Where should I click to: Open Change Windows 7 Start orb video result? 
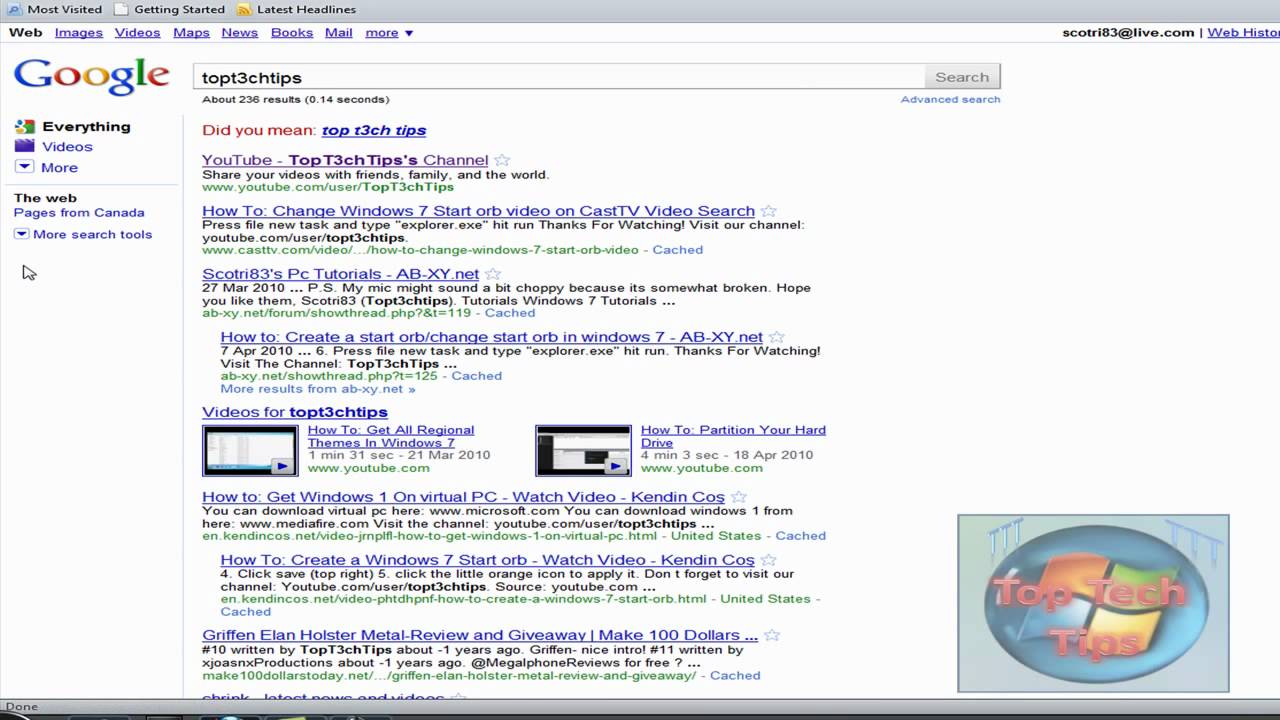point(478,211)
